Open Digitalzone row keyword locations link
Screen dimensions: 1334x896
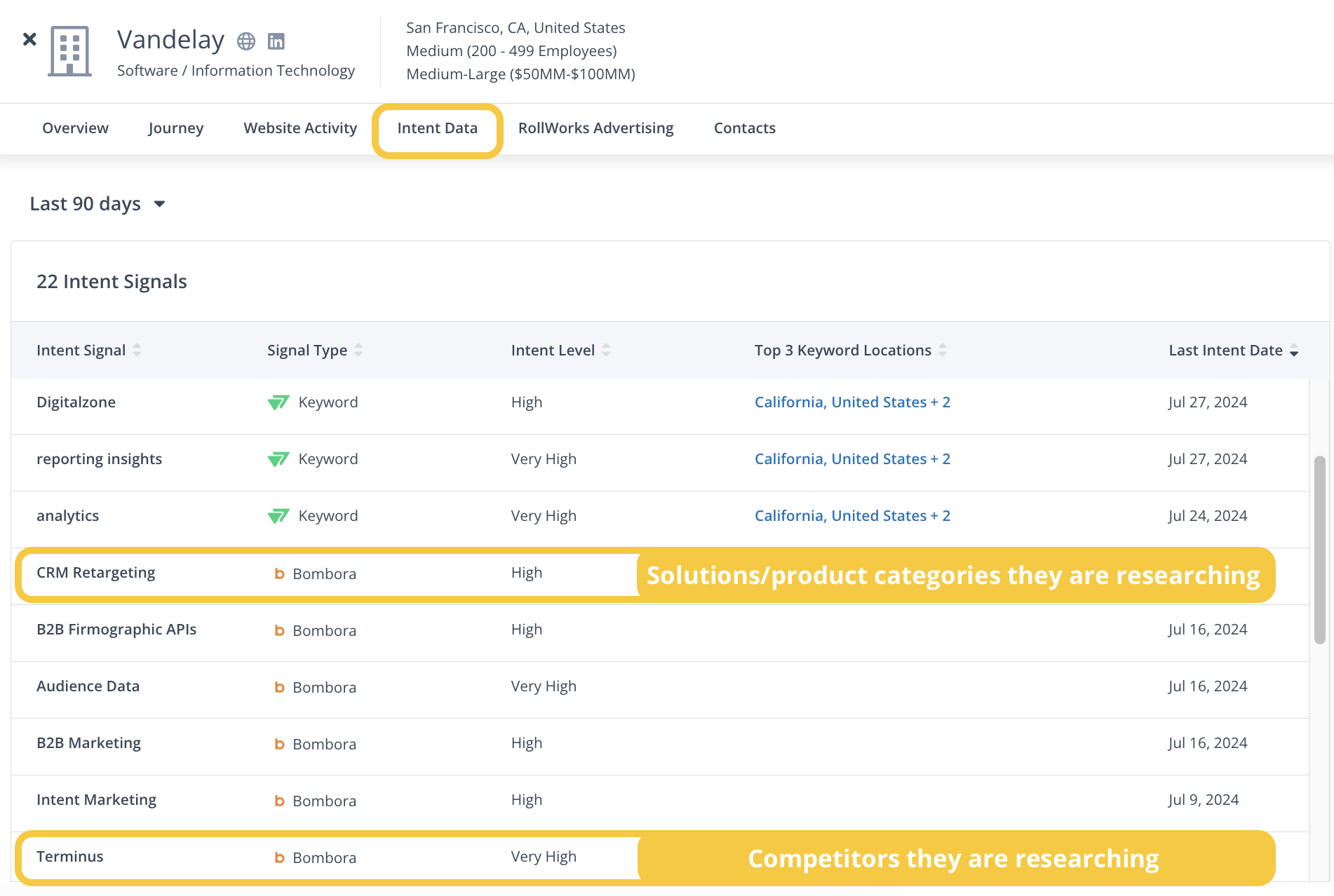(x=852, y=402)
